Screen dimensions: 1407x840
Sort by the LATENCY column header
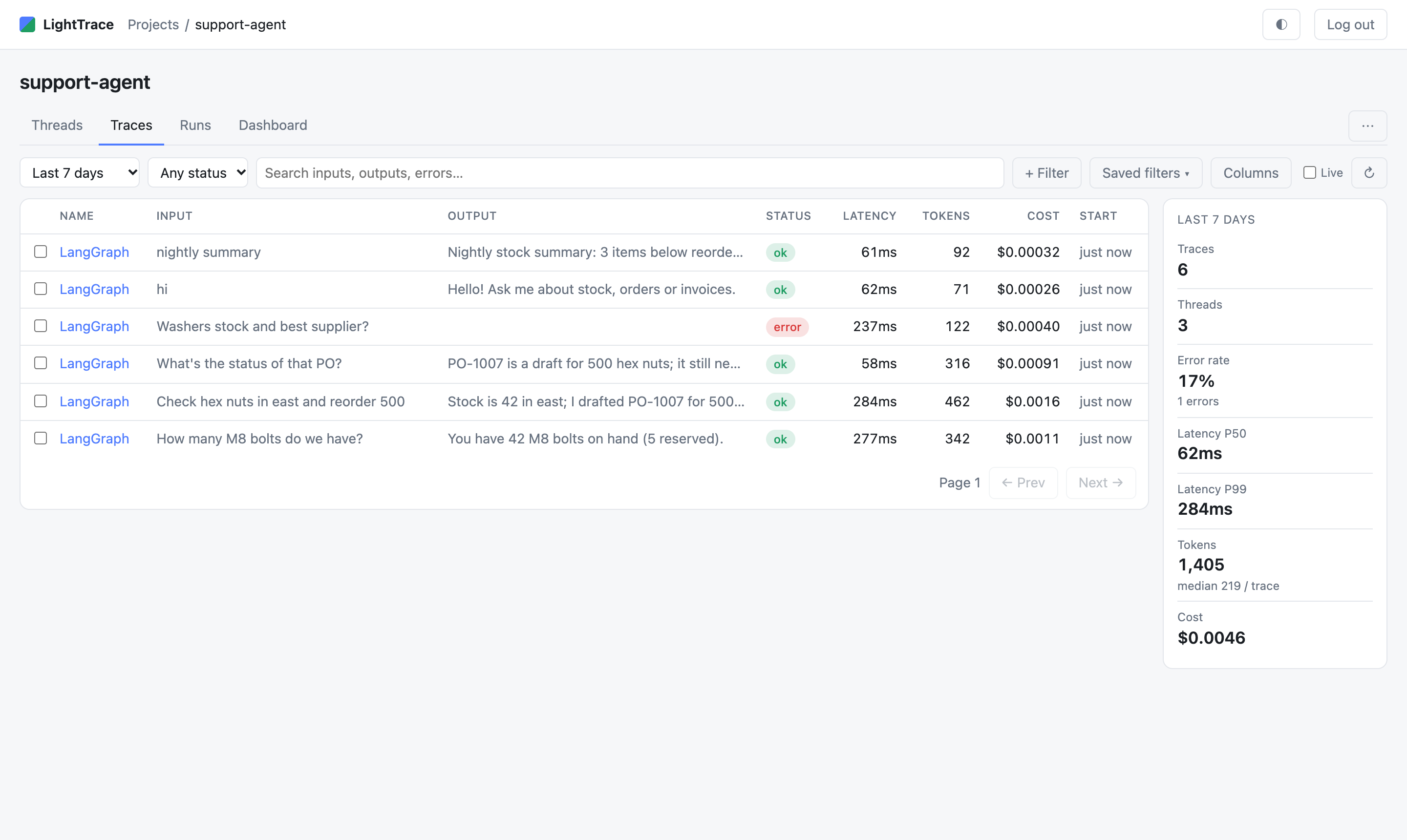(x=869, y=216)
